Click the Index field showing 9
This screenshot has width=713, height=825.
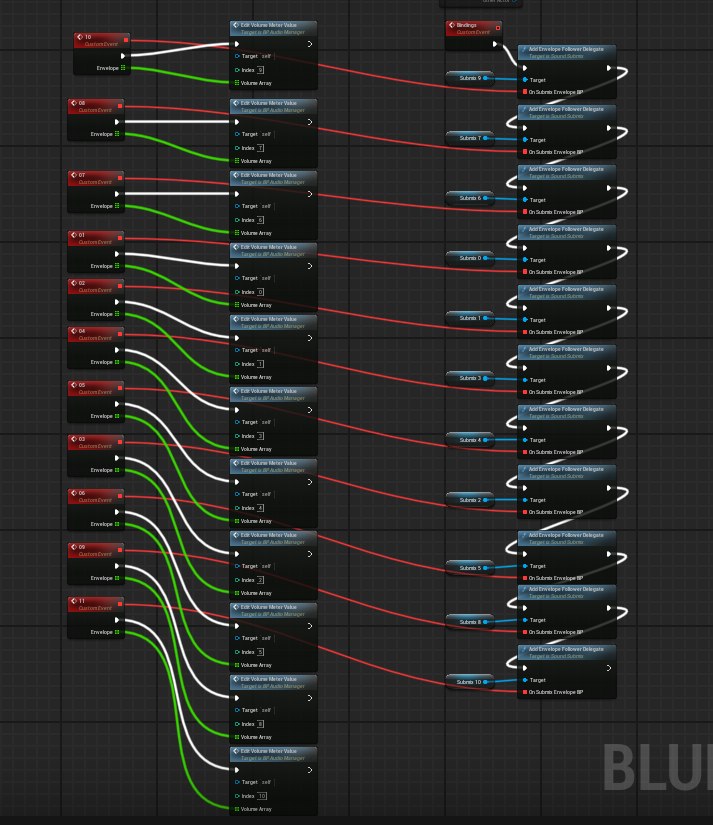pos(260,69)
